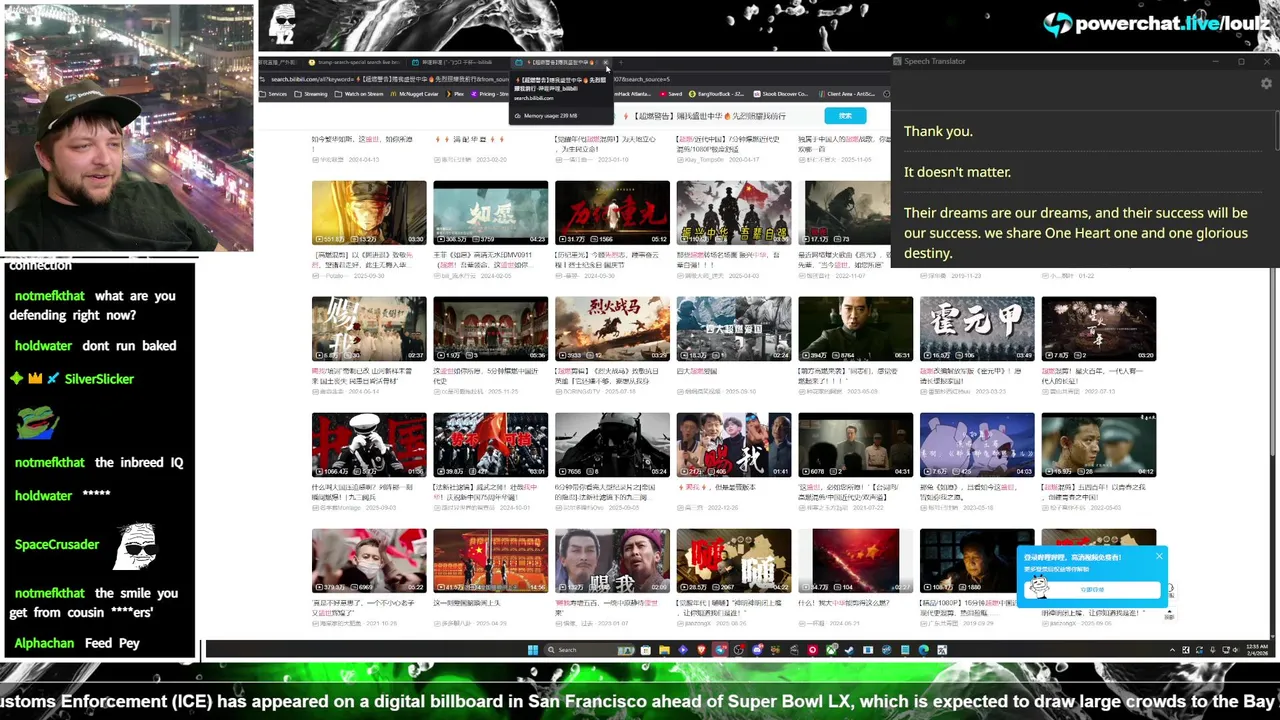
Task: Open the Streaming bookmark folder
Action: coord(312,94)
